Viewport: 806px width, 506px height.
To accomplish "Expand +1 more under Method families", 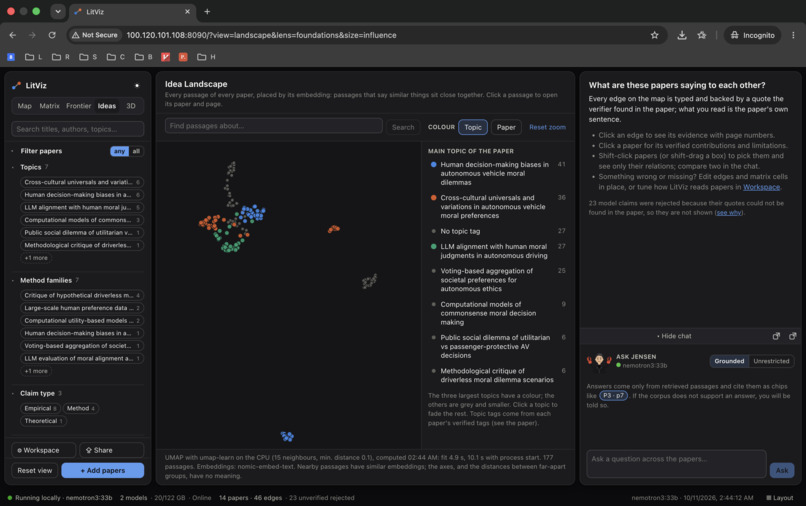I will 36,371.
